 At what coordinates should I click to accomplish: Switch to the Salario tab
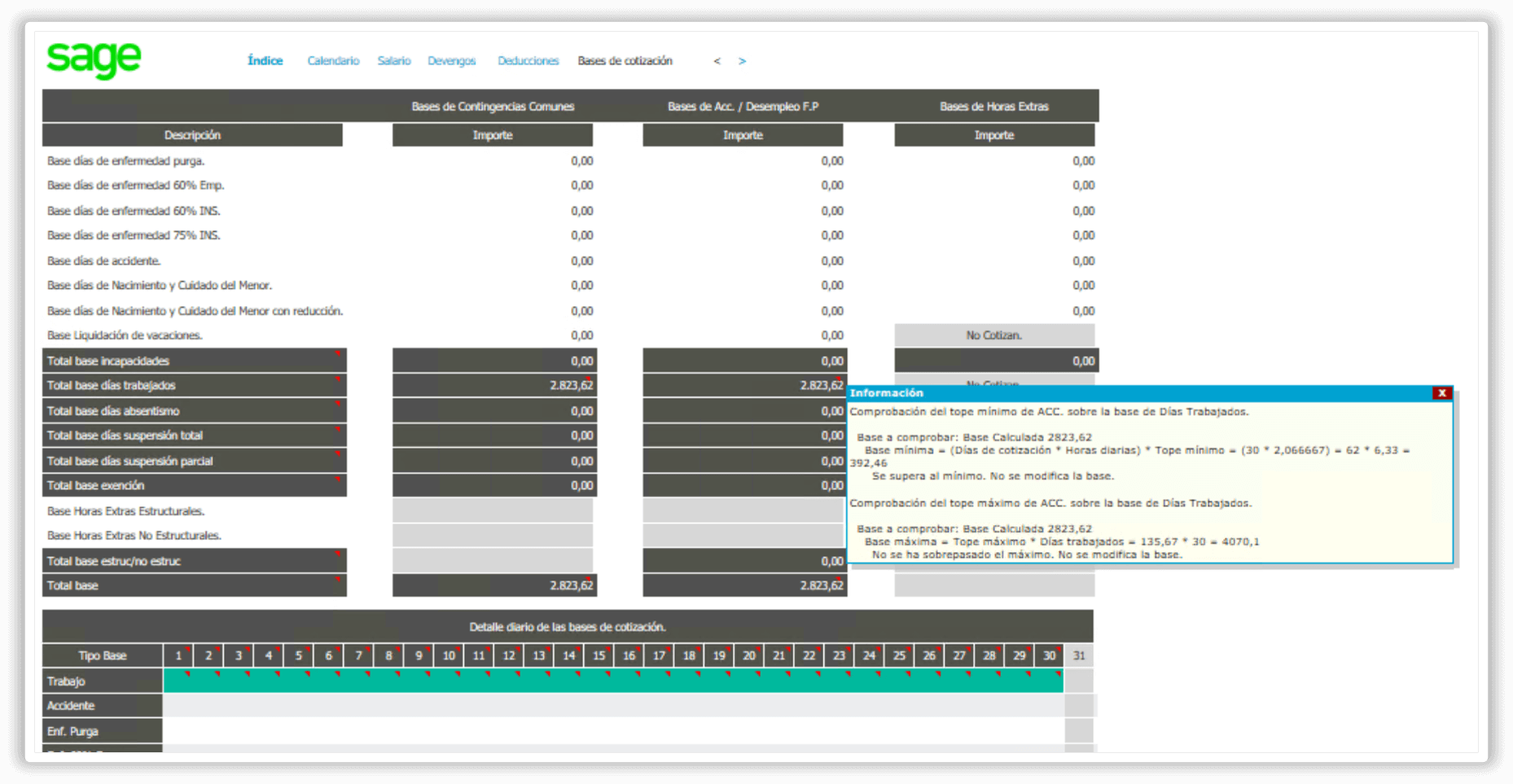(394, 61)
